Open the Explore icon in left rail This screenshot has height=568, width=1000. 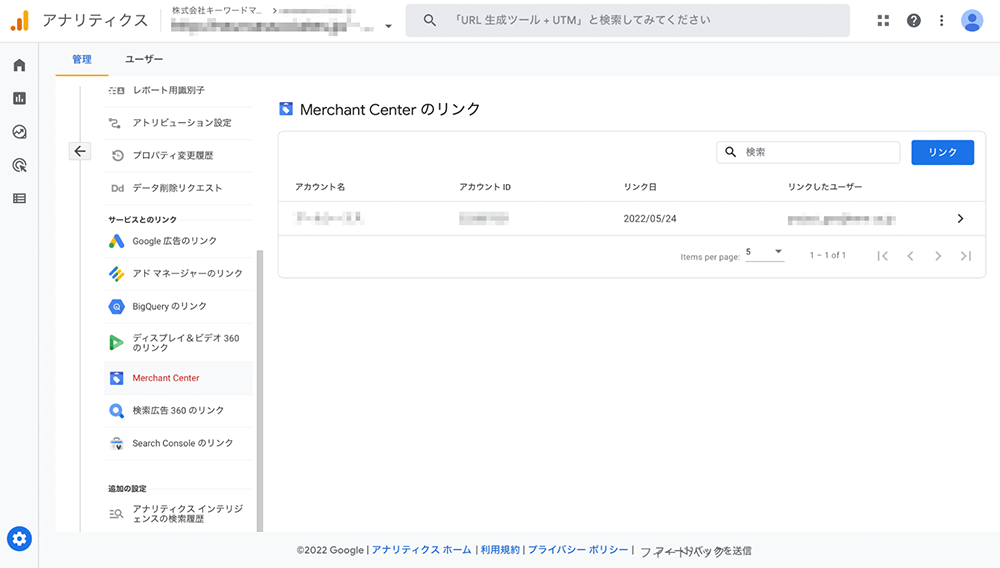pyautogui.click(x=19, y=132)
